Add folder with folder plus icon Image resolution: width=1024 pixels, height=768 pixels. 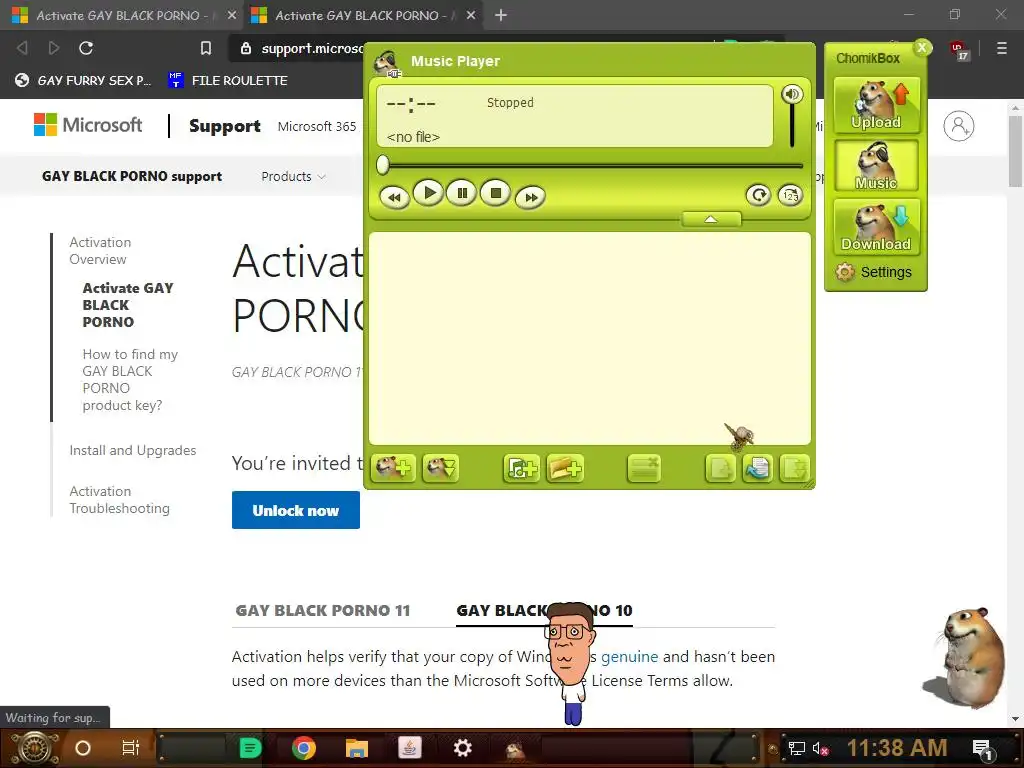click(565, 468)
